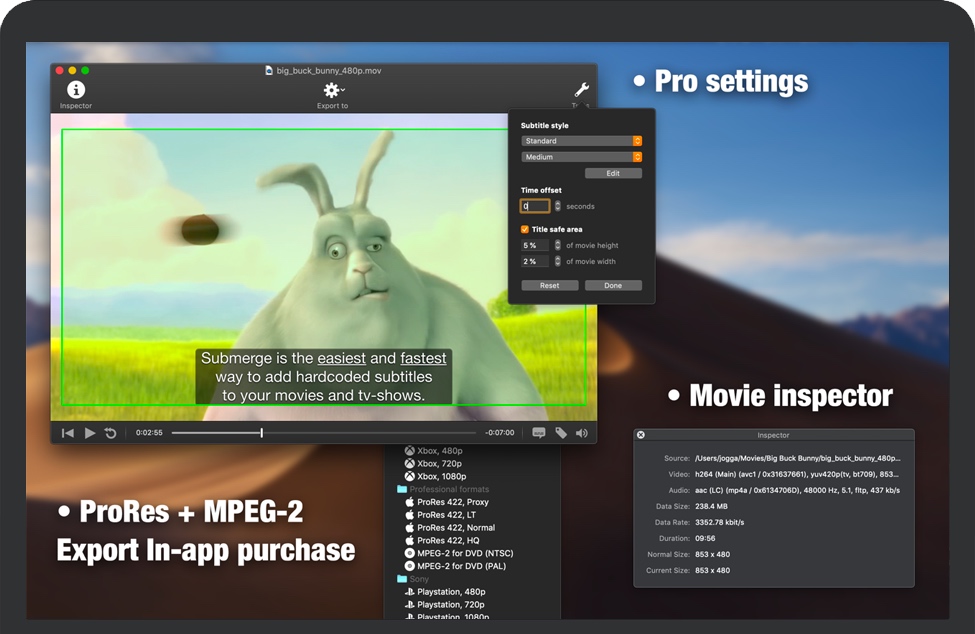
Task: Click the Time offset seconds field
Action: (x=536, y=205)
